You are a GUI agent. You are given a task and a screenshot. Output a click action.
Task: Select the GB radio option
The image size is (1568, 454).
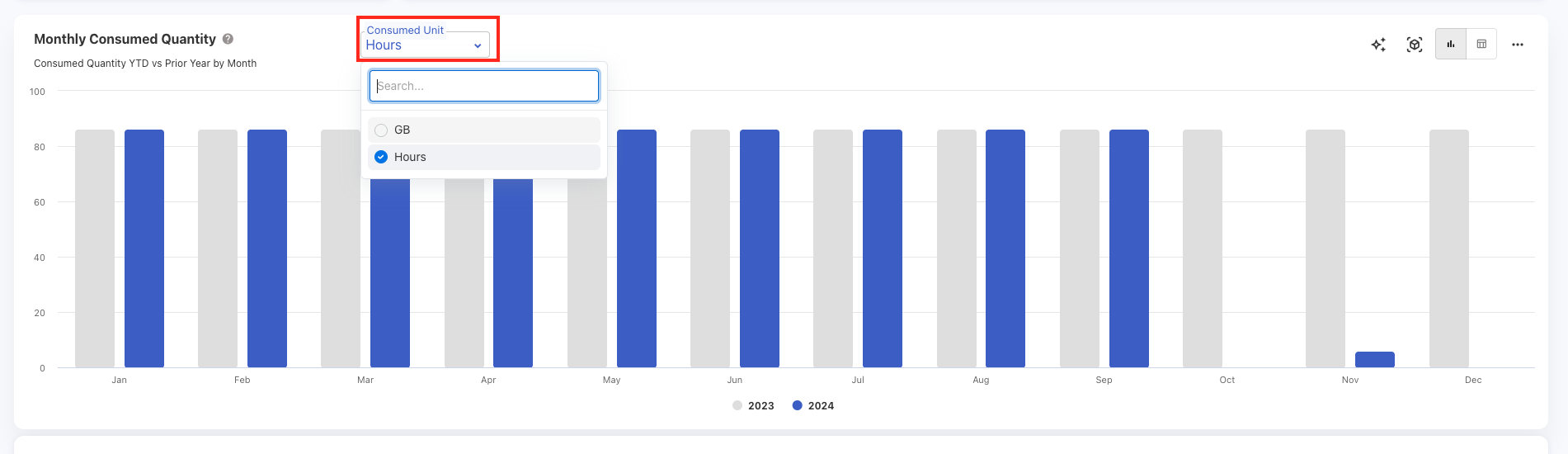[381, 130]
